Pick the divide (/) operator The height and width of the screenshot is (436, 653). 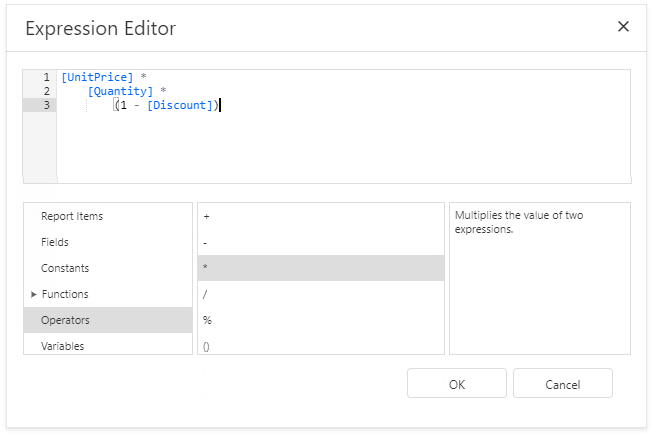(x=205, y=294)
